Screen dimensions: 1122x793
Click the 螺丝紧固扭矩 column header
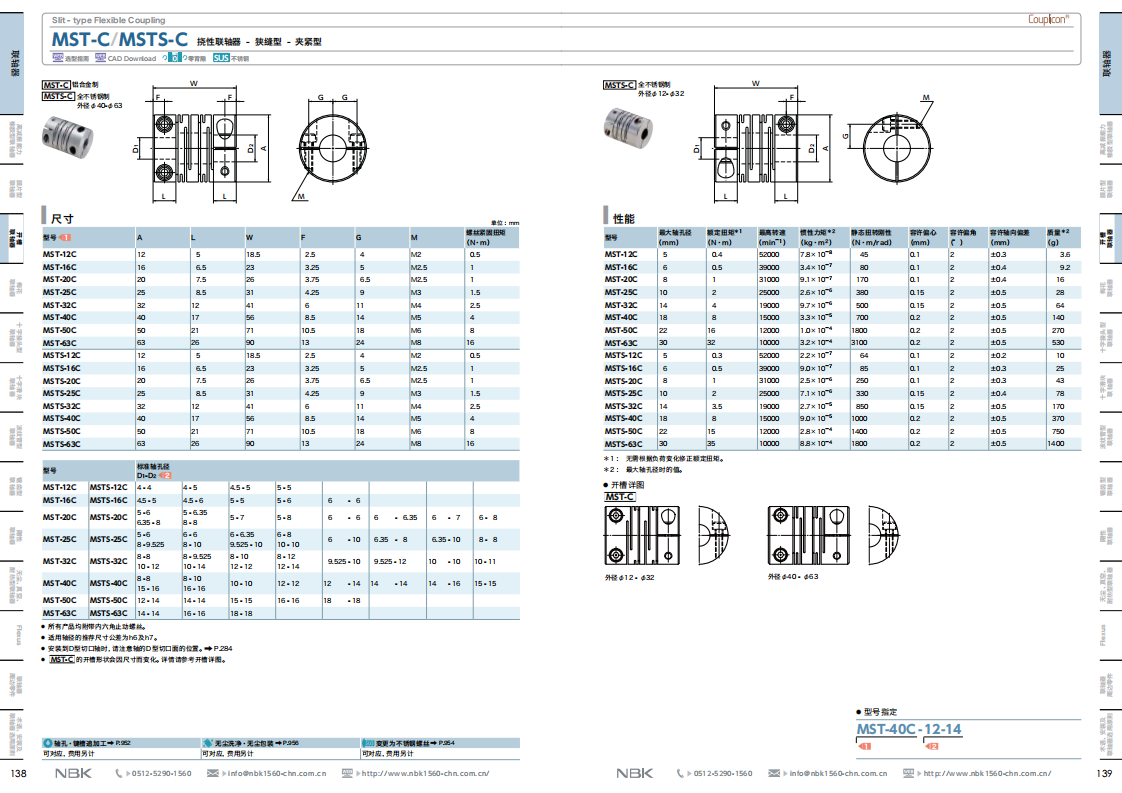click(492, 238)
